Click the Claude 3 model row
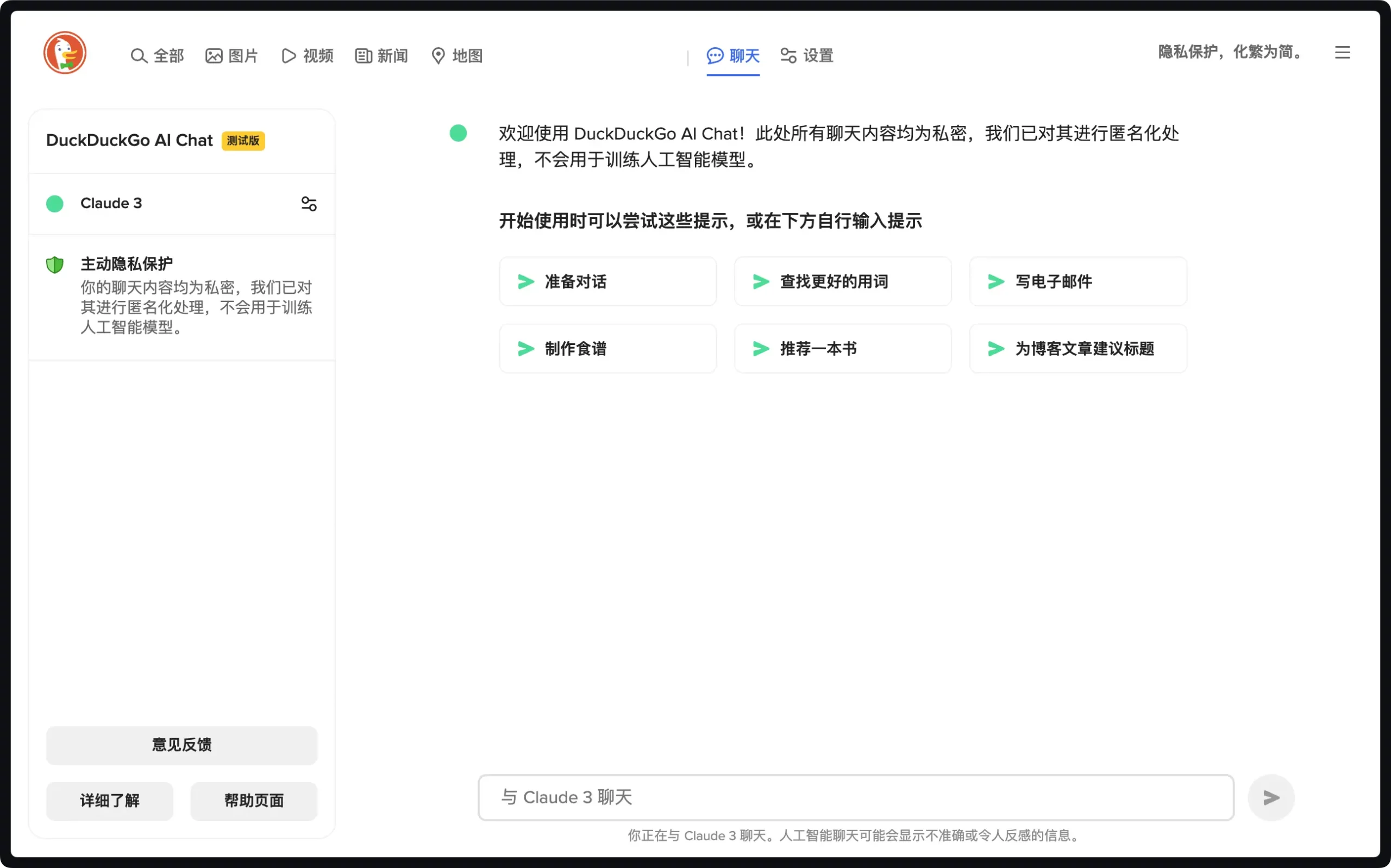 (182, 204)
